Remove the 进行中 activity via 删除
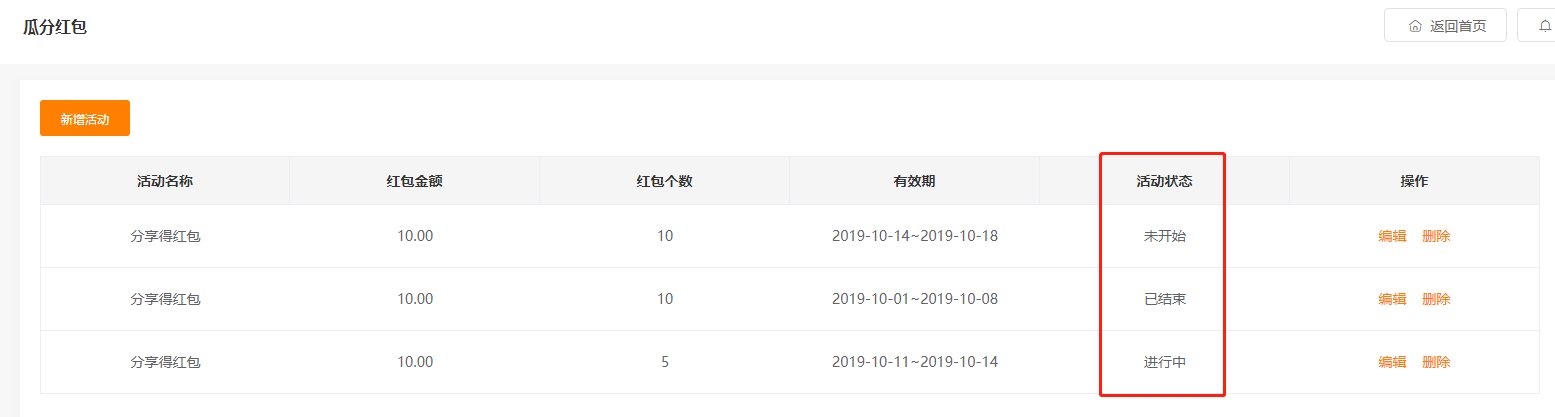Screen dimensions: 1555x417 tap(1436, 362)
